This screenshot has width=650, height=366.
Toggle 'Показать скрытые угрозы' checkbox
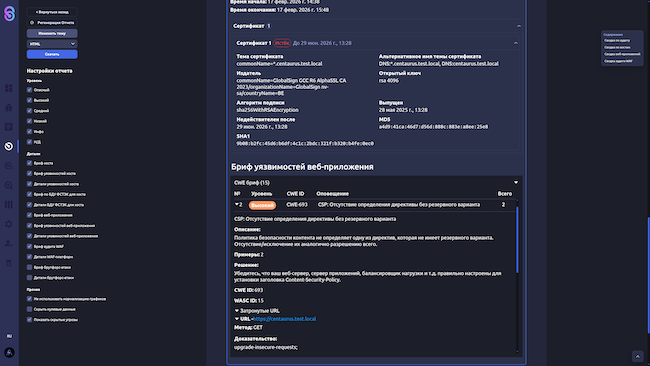click(x=29, y=320)
